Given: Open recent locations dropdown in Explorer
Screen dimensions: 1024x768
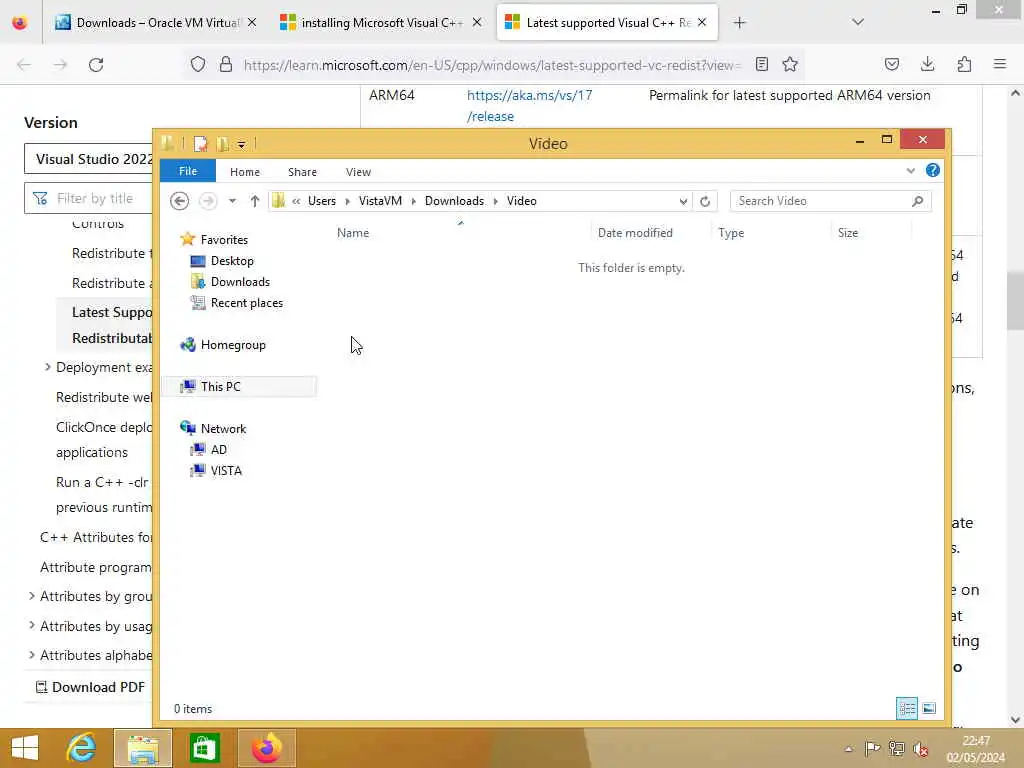Looking at the screenshot, I should pos(232,201).
